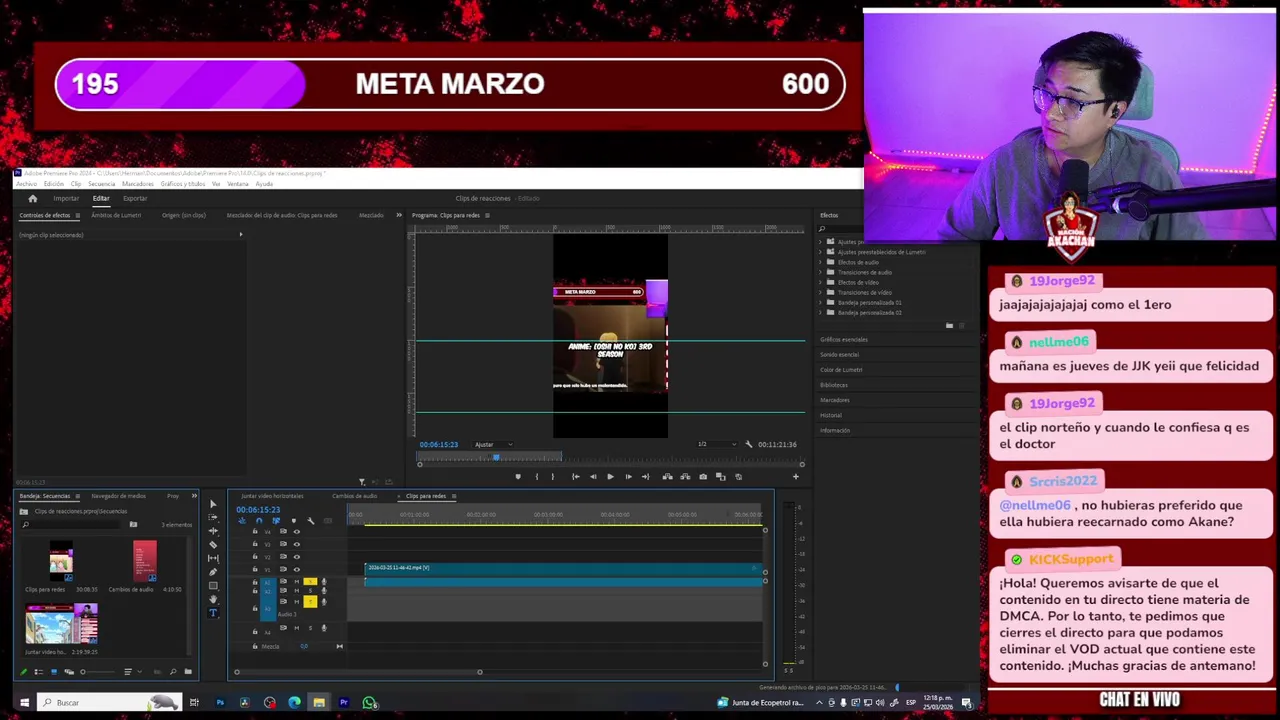Open Gráficos esenciales panel
1280x720 pixels.
[x=844, y=339]
